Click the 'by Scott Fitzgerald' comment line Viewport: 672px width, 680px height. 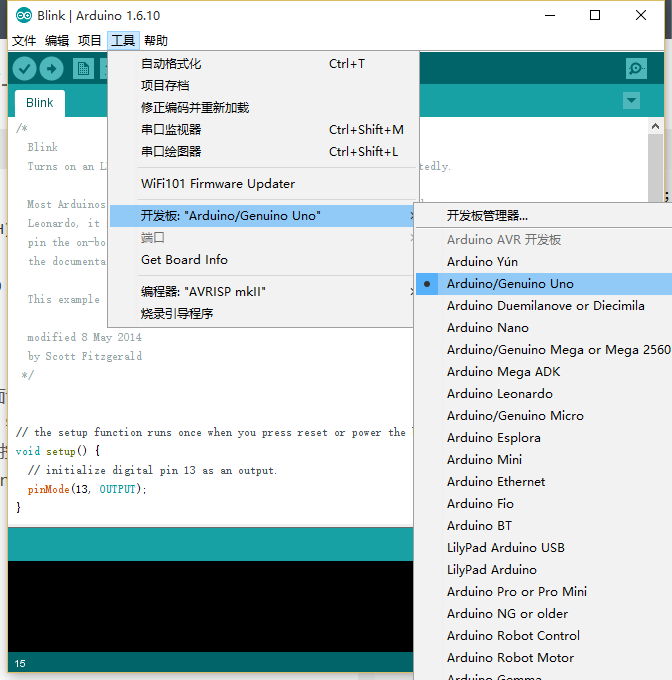pyautogui.click(x=85, y=356)
